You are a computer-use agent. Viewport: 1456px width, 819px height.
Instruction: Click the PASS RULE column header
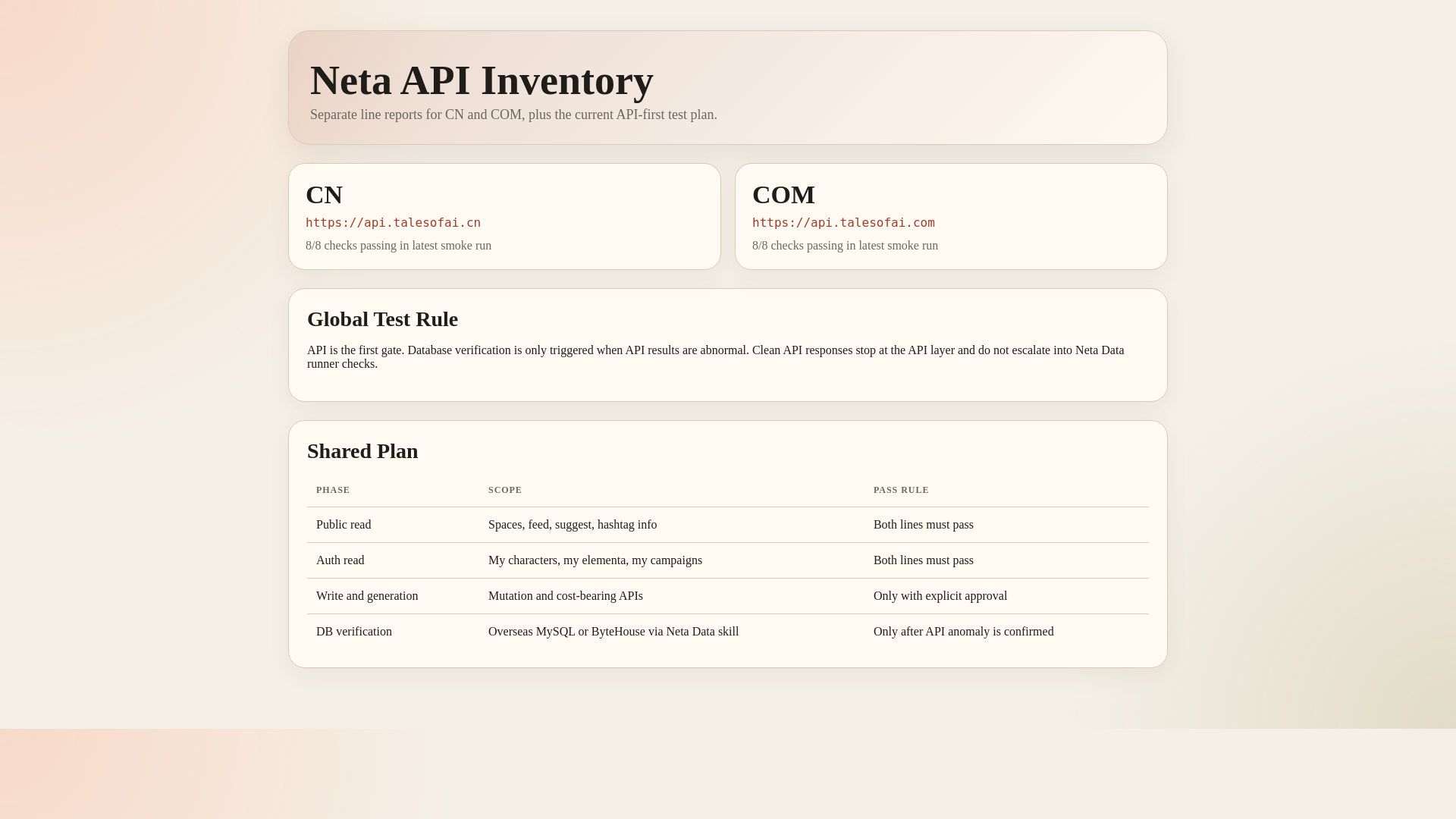point(901,490)
